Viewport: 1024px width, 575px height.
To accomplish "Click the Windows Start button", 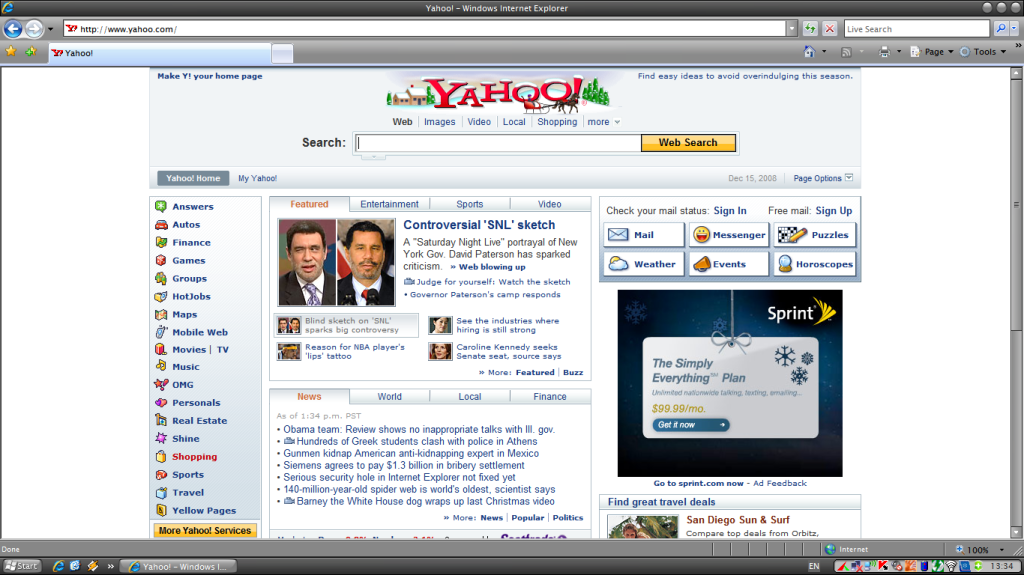I will 22,566.
